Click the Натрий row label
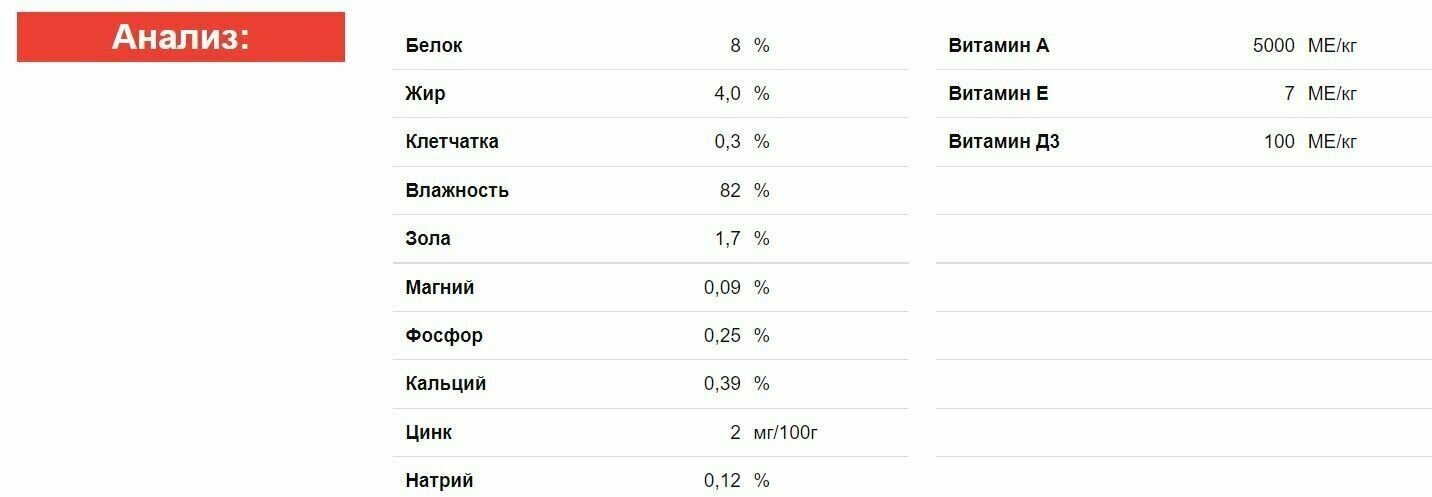Viewport: 1432px width, 497px height. pos(439,481)
